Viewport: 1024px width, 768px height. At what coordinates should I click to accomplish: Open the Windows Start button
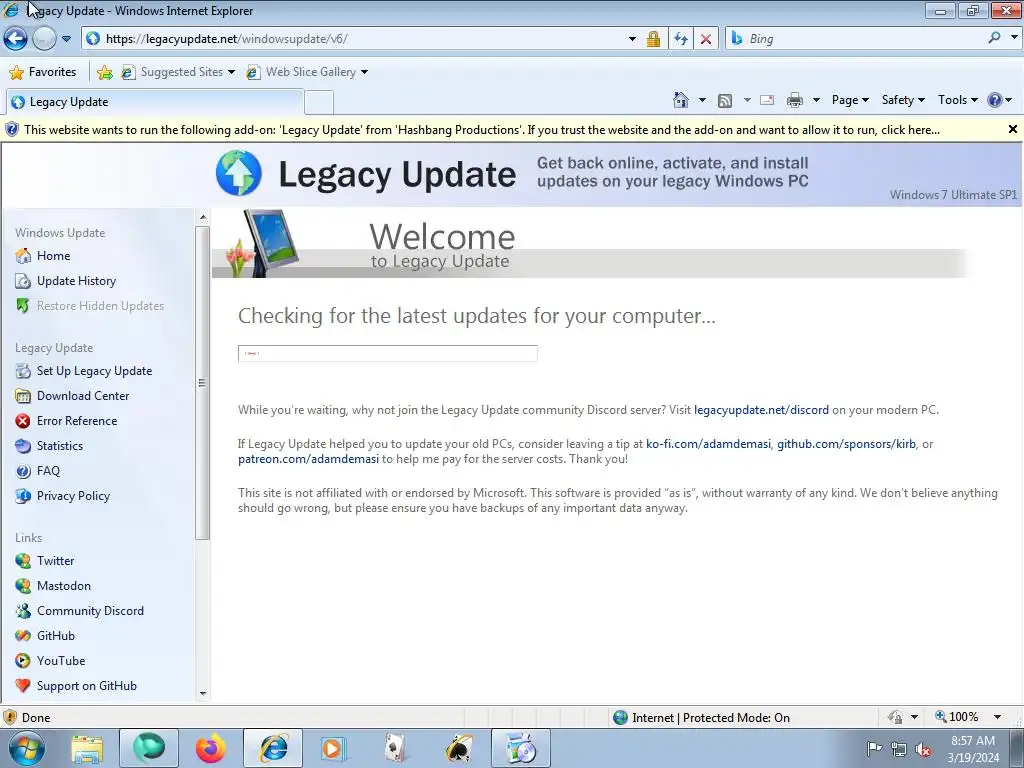tap(25, 748)
